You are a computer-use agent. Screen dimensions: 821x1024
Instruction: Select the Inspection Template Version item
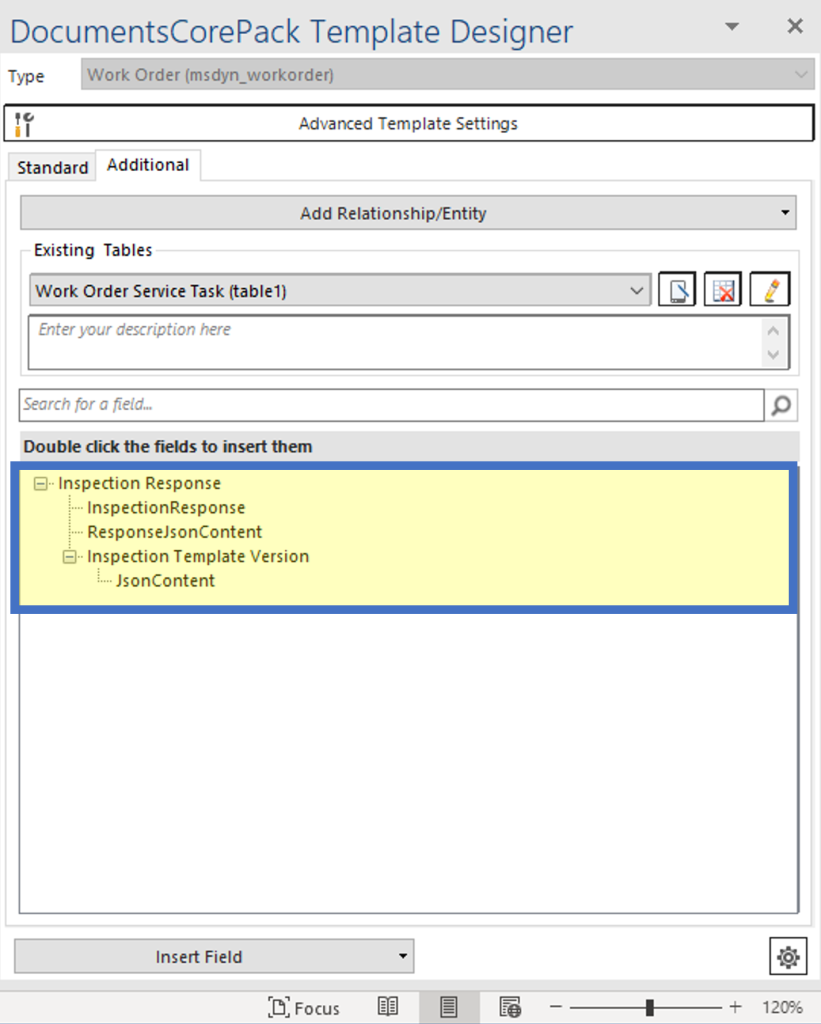[198, 557]
